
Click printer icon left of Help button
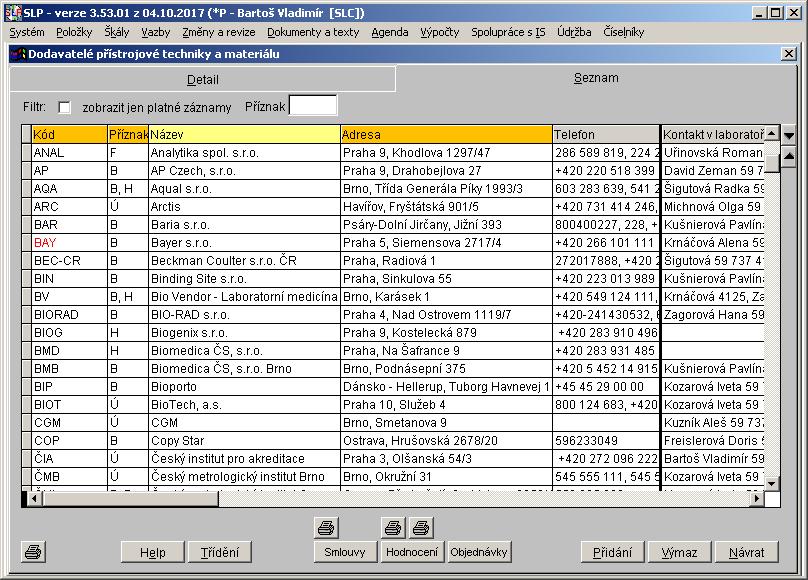coord(33,552)
